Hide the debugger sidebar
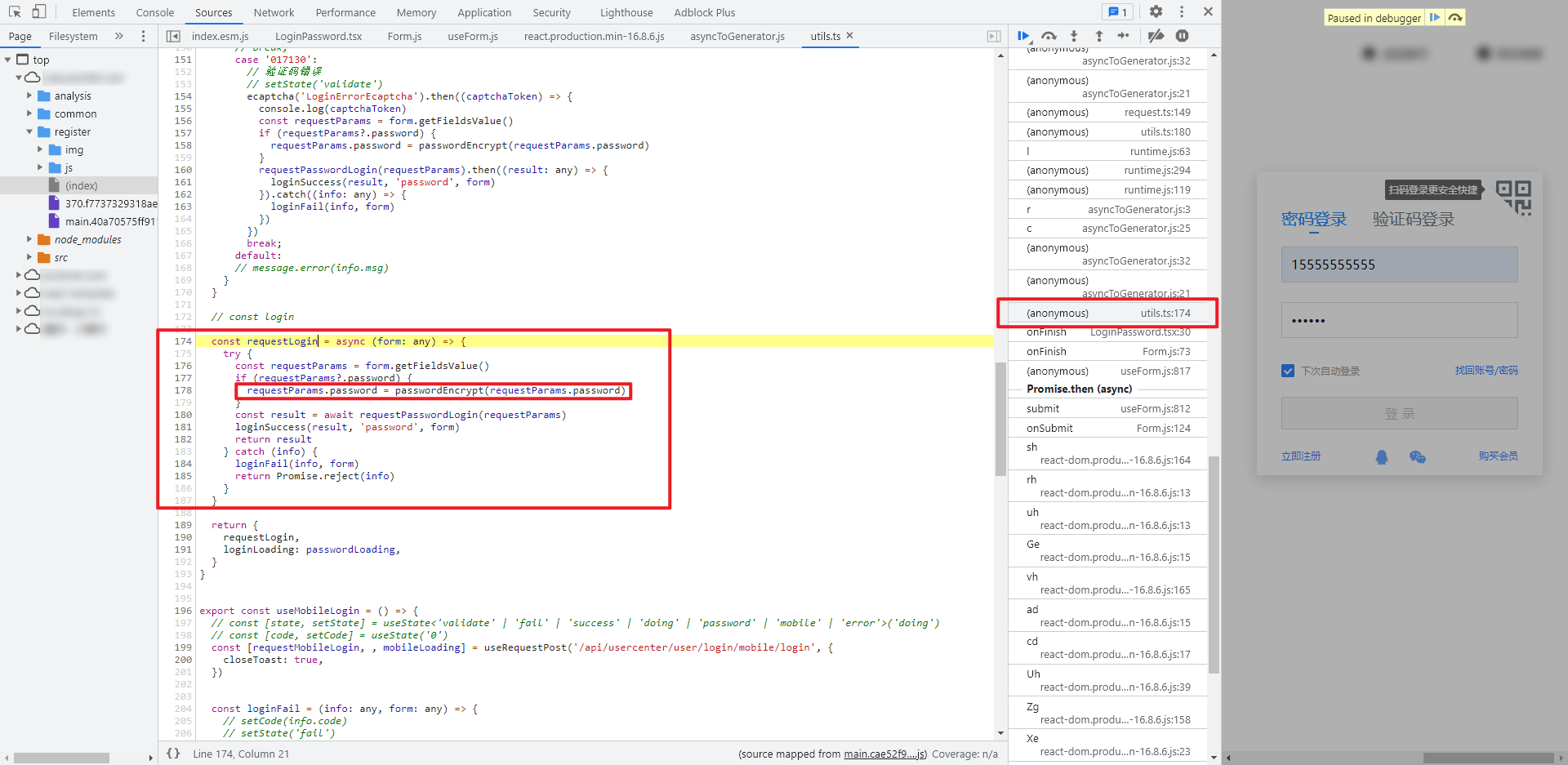The width and height of the screenshot is (1568, 765). click(994, 36)
